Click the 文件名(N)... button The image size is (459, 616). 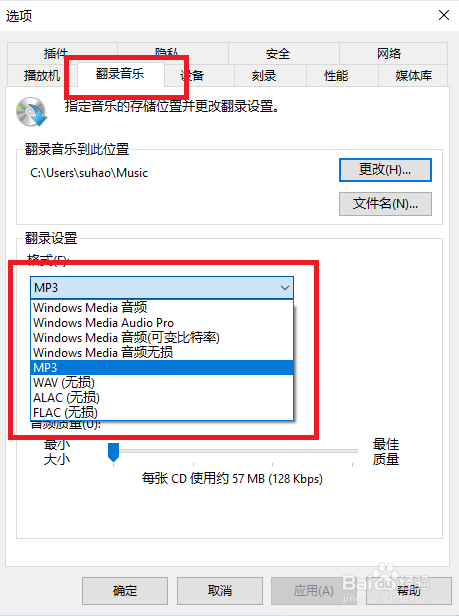[385, 204]
